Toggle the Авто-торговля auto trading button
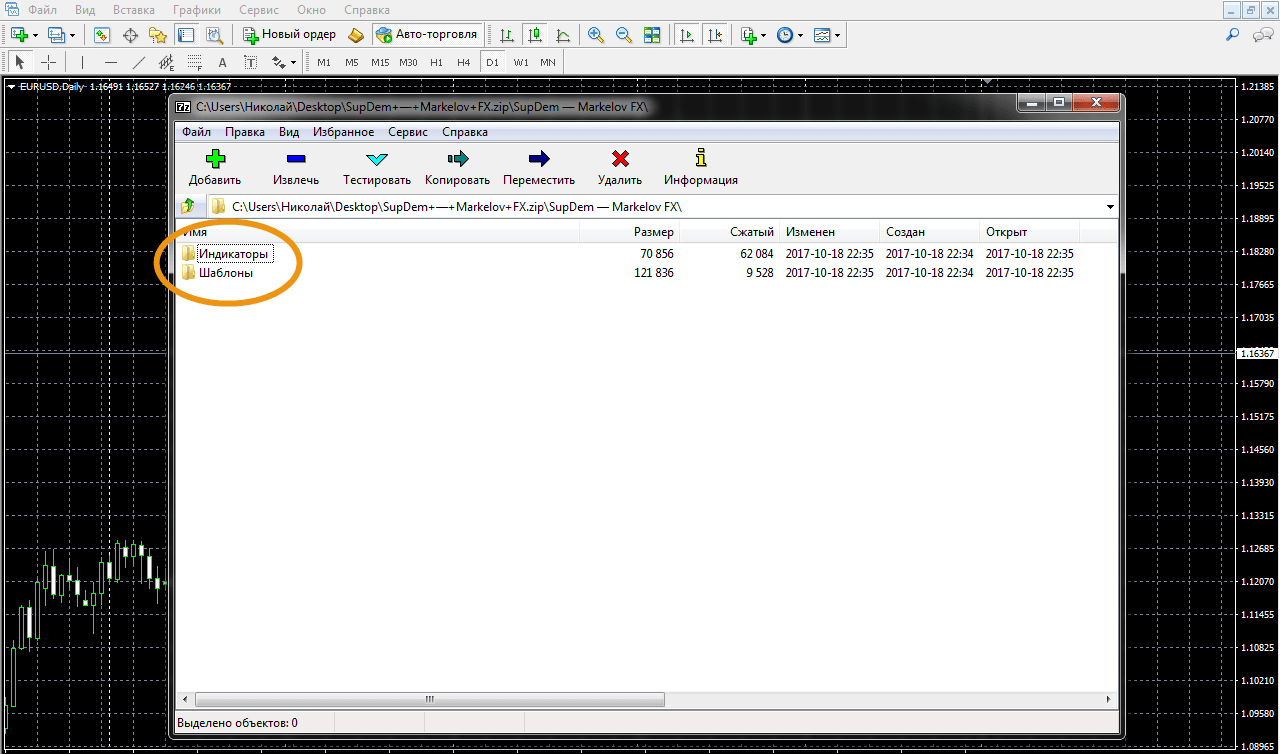 click(427, 35)
